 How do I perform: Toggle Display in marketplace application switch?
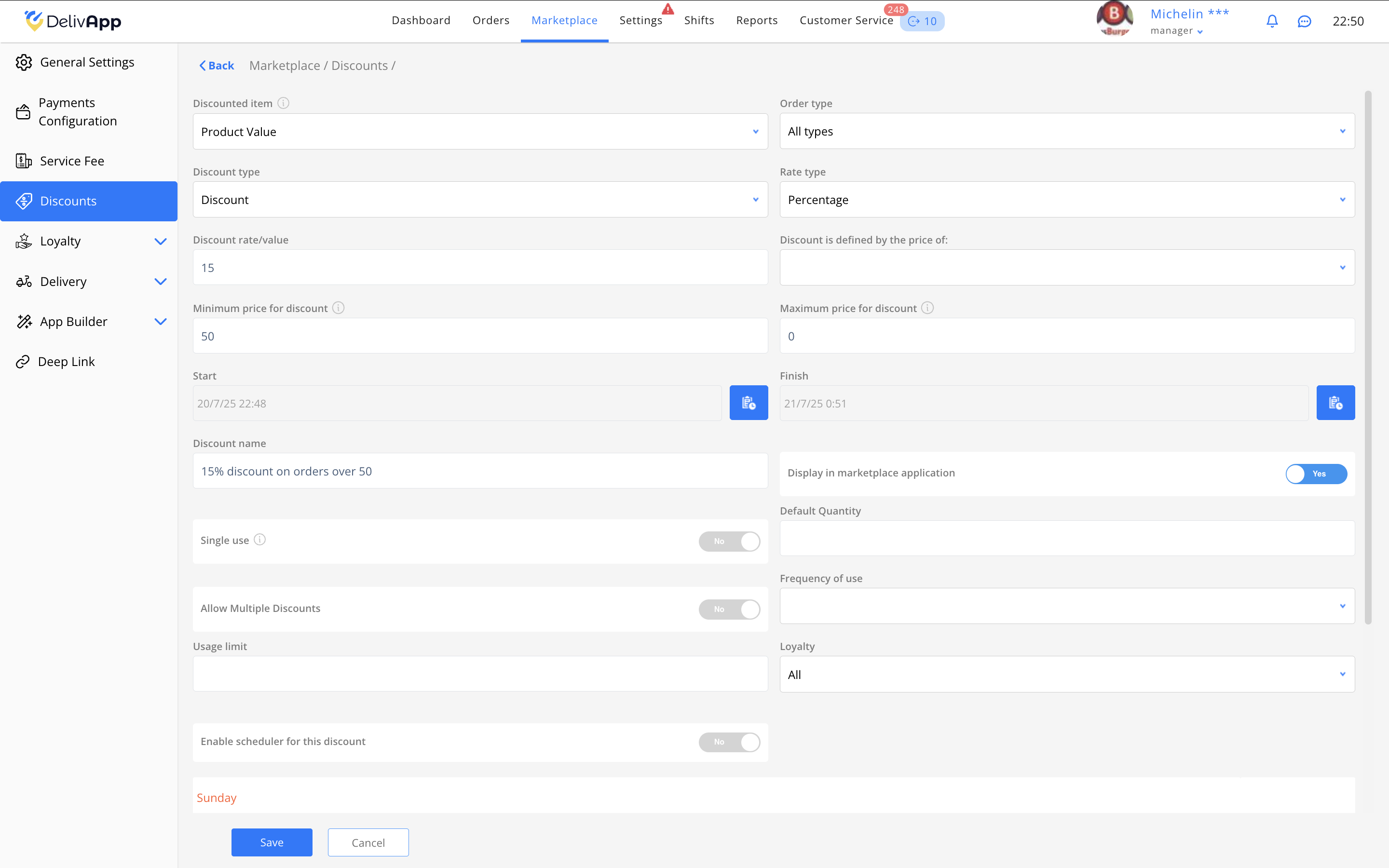point(1316,474)
